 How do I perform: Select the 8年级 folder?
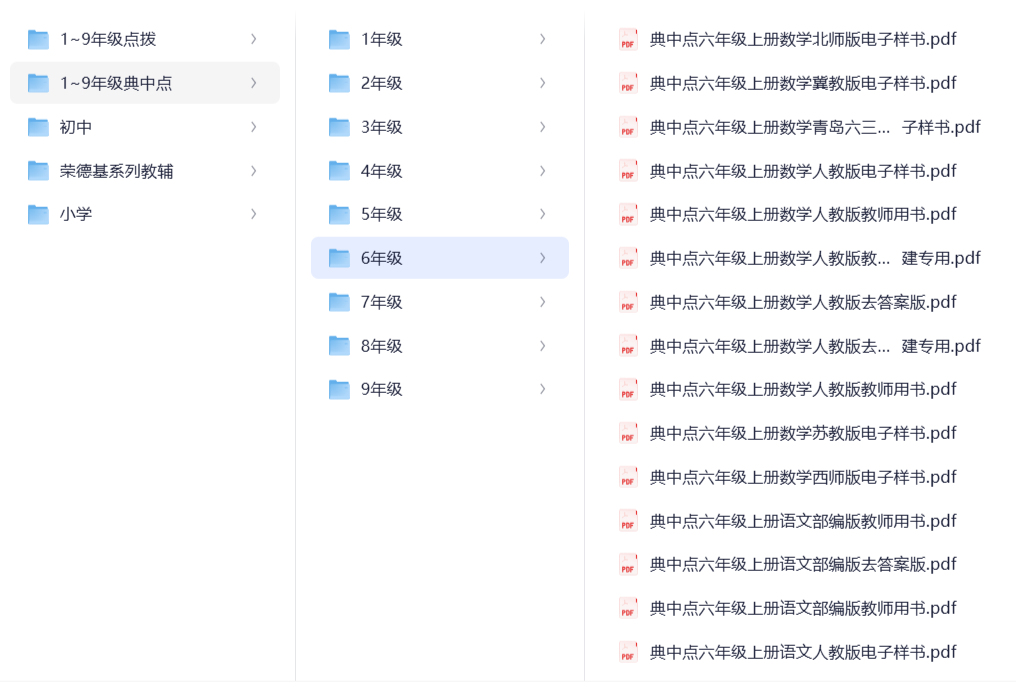[382, 346]
